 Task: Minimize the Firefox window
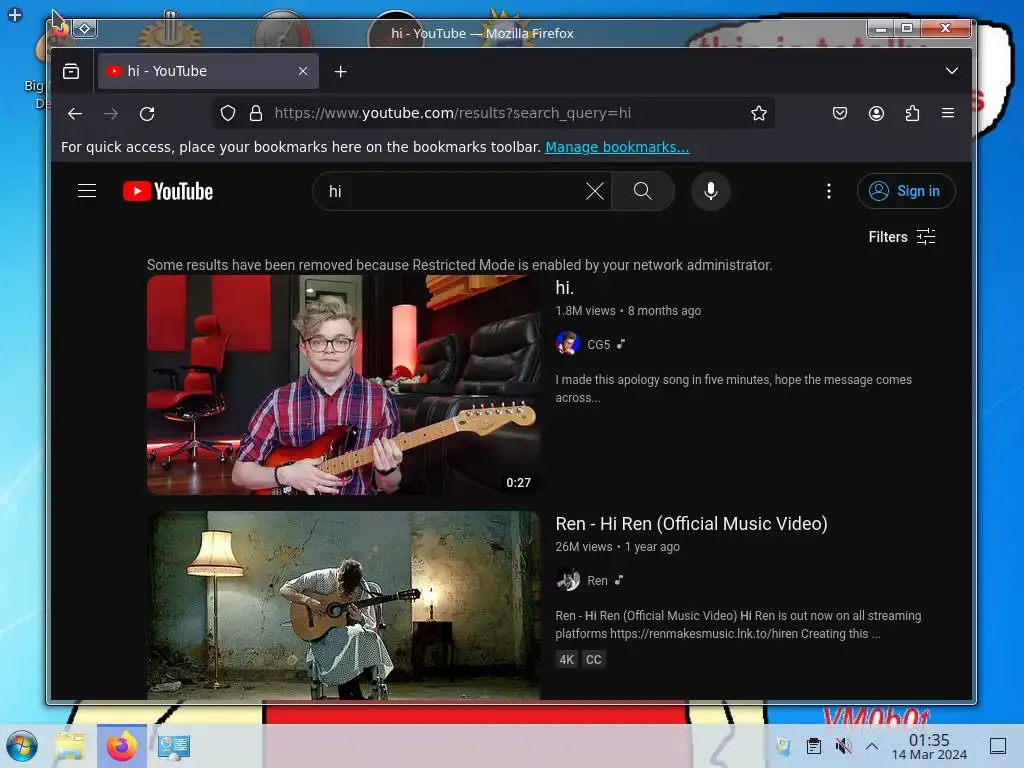point(880,28)
